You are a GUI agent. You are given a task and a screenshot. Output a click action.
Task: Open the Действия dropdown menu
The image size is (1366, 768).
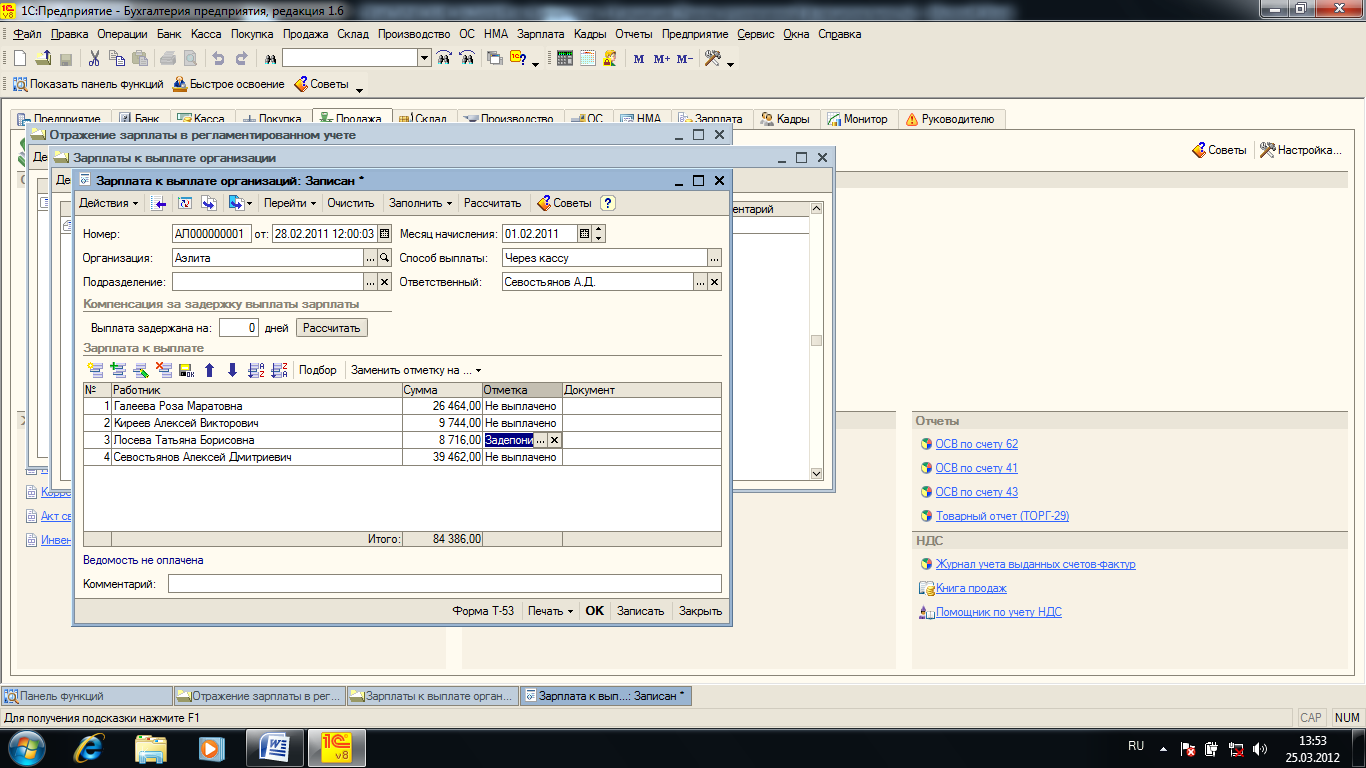pos(110,203)
